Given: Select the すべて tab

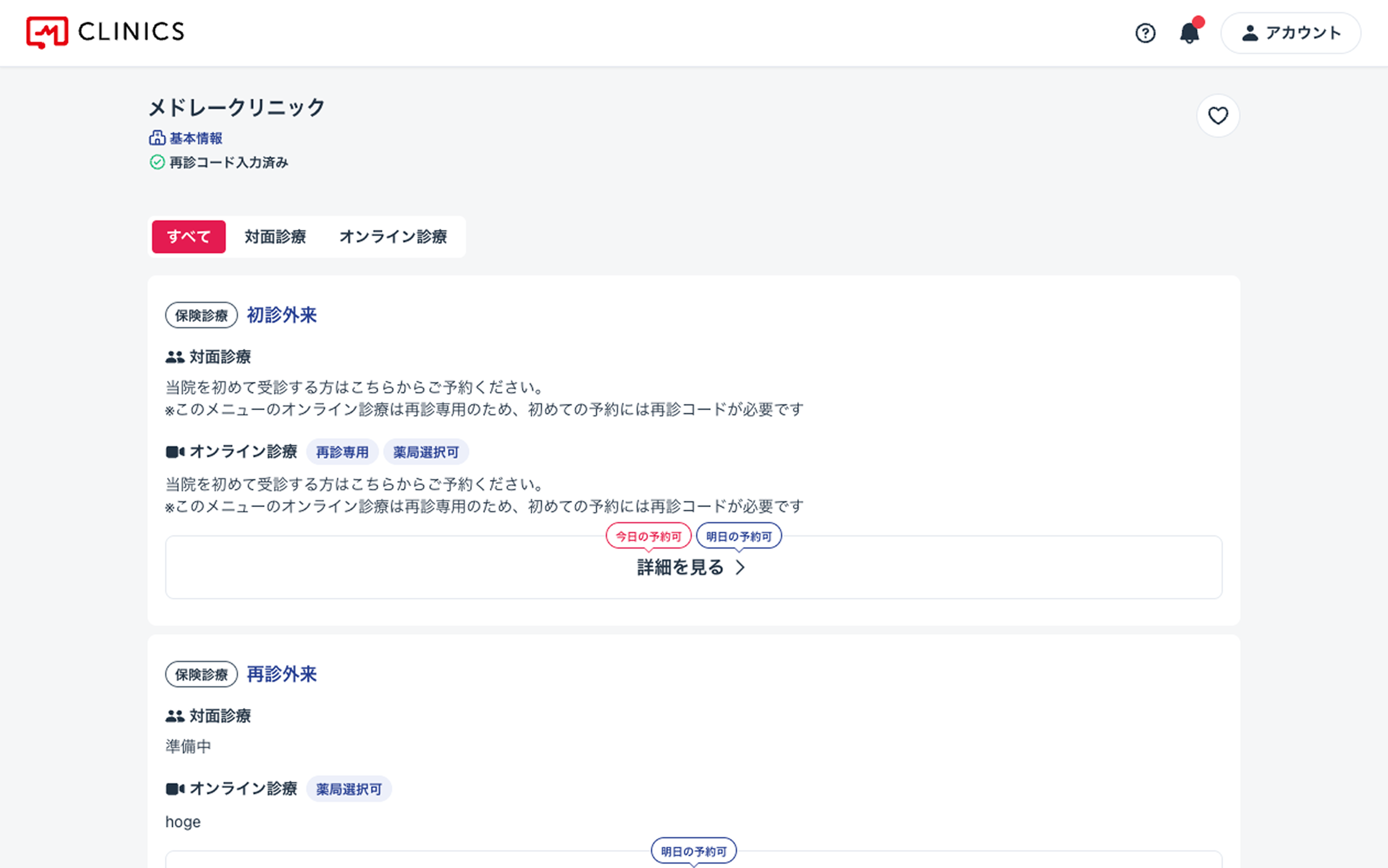Looking at the screenshot, I should click(x=188, y=236).
